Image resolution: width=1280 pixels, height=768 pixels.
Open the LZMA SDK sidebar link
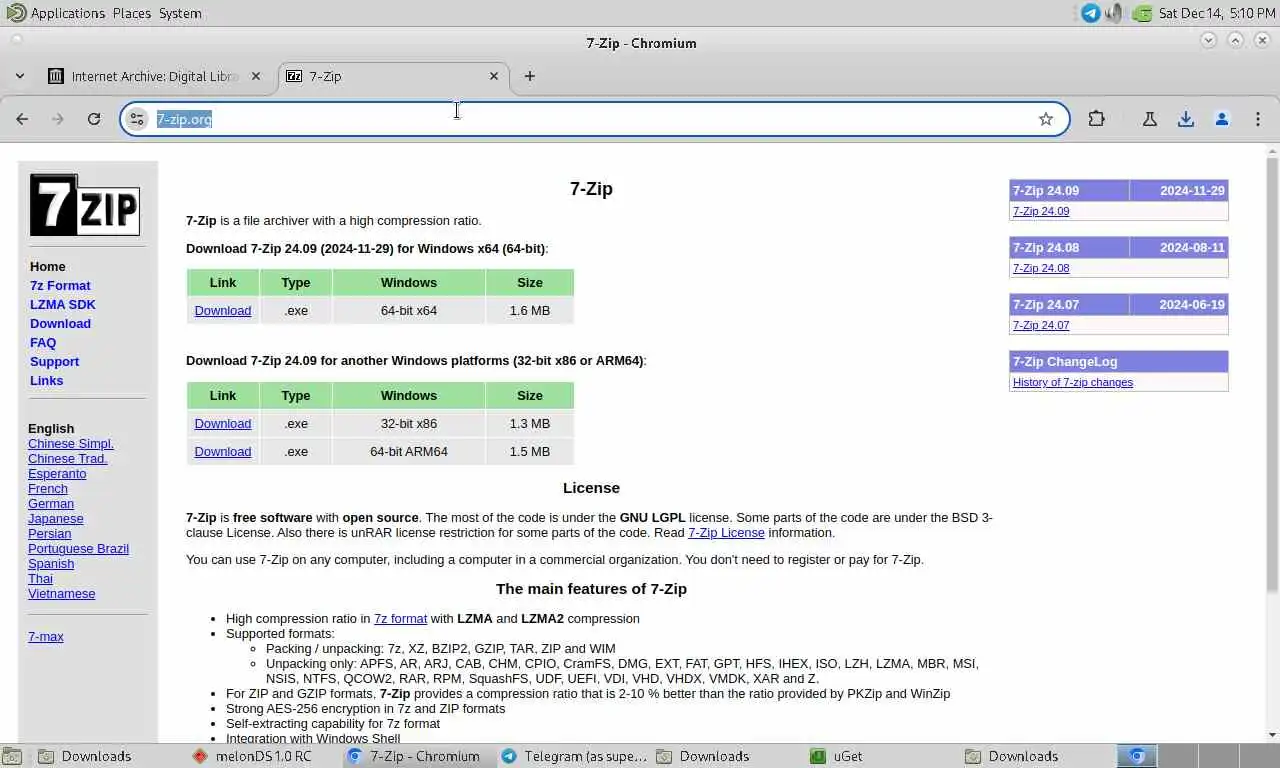pyautogui.click(x=63, y=305)
